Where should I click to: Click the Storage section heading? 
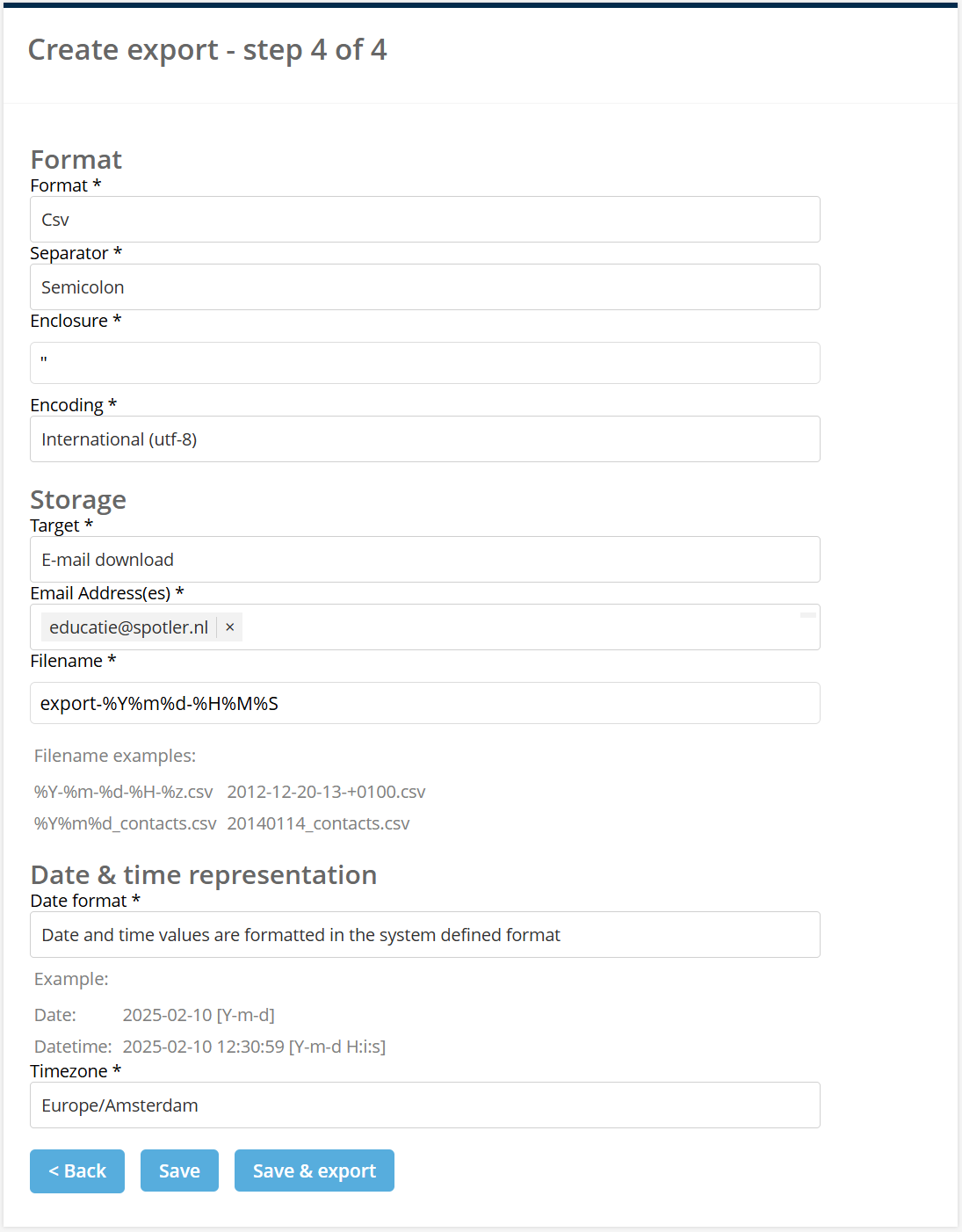click(78, 500)
